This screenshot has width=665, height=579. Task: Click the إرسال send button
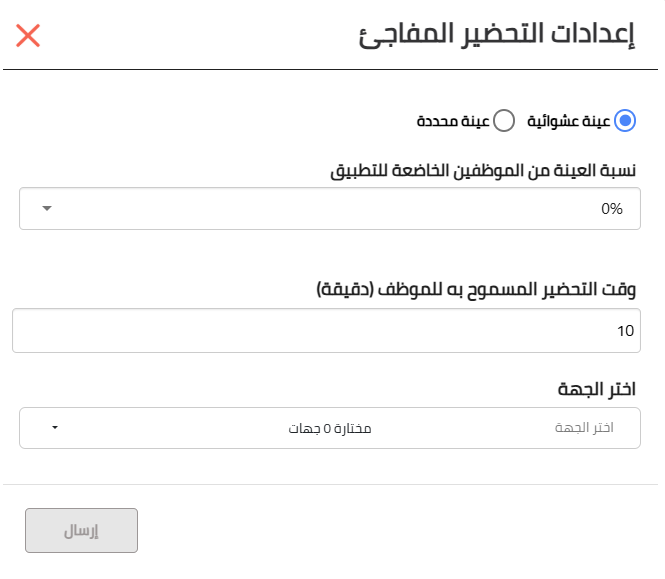point(81,531)
